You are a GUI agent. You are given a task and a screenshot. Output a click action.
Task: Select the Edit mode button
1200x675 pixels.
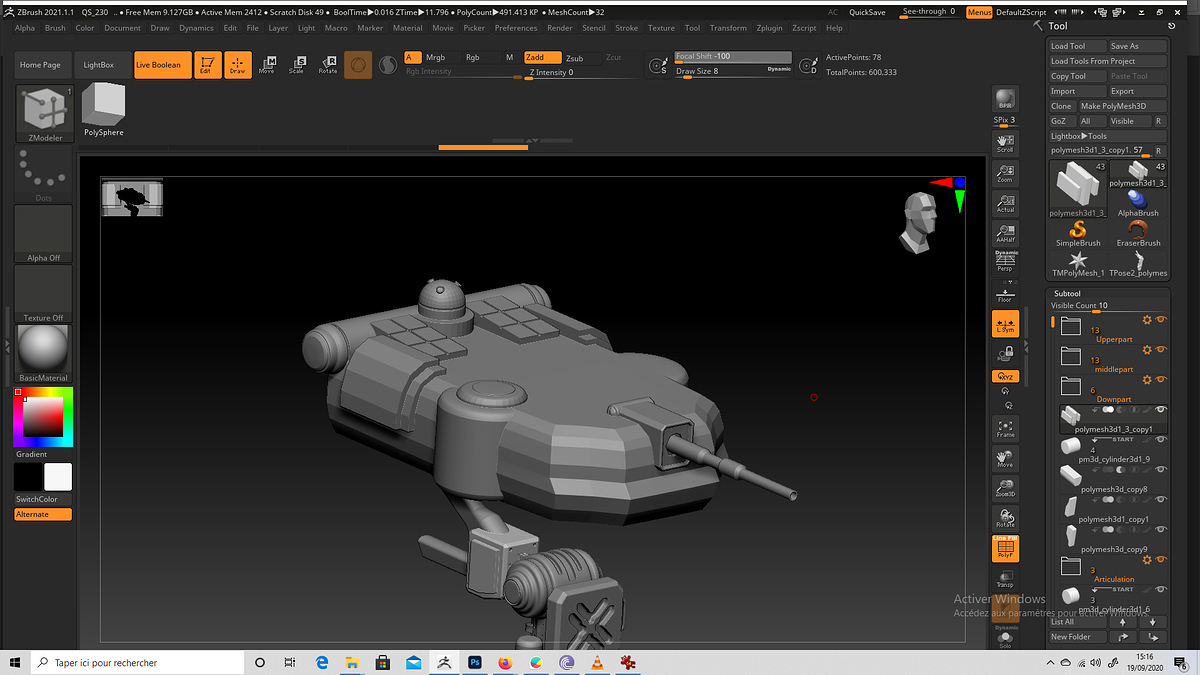tap(208, 65)
